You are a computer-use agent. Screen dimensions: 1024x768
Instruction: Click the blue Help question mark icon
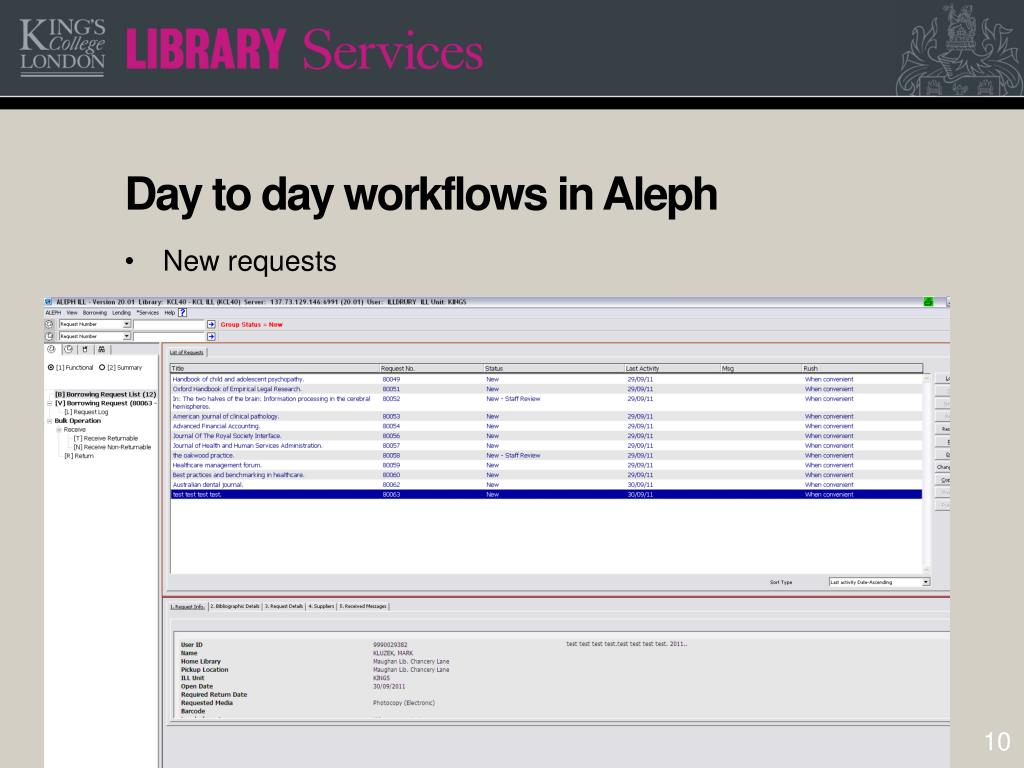[x=183, y=313]
